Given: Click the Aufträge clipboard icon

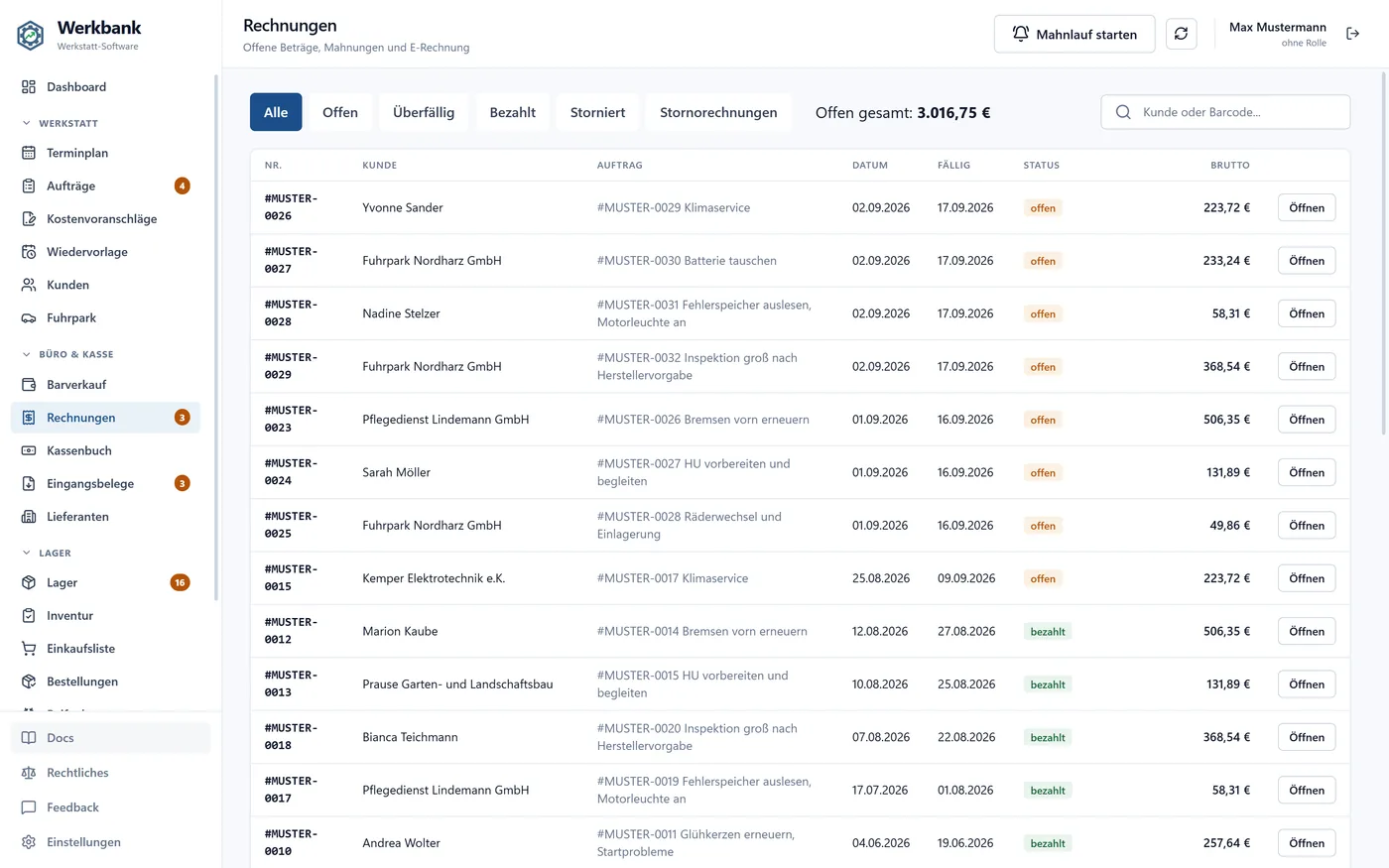Looking at the screenshot, I should click(x=29, y=186).
